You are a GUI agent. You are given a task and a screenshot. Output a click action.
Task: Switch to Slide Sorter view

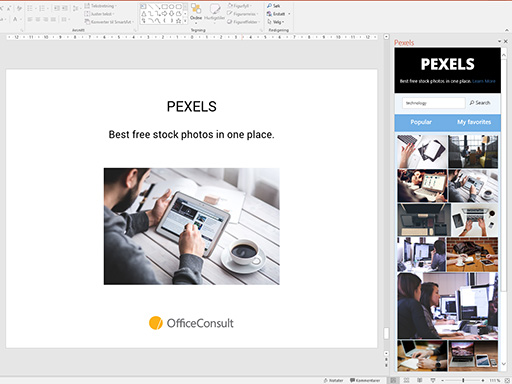pyautogui.click(x=407, y=380)
